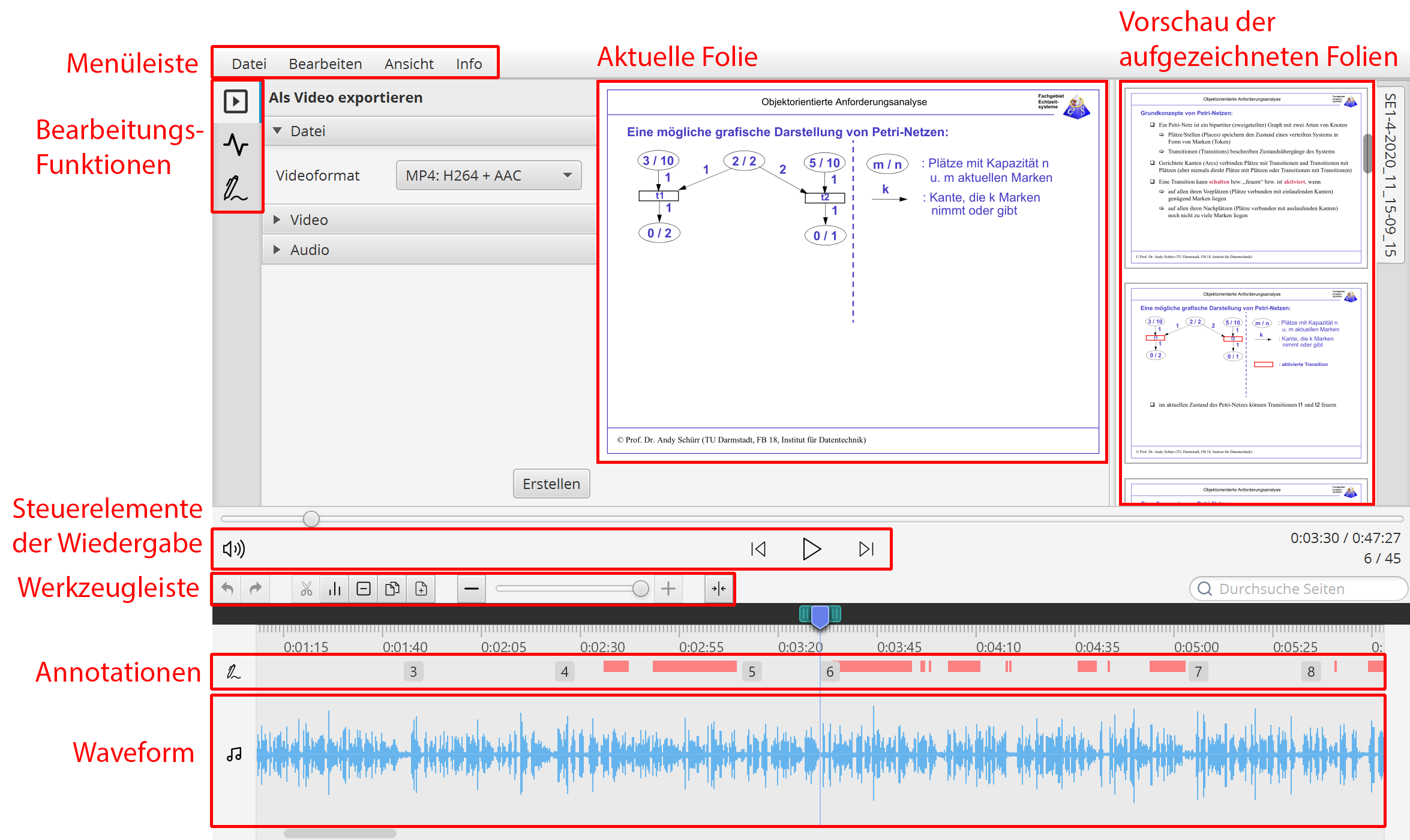This screenshot has height=840, width=1410.
Task: Select the video export play icon in sidebar
Action: point(236,101)
